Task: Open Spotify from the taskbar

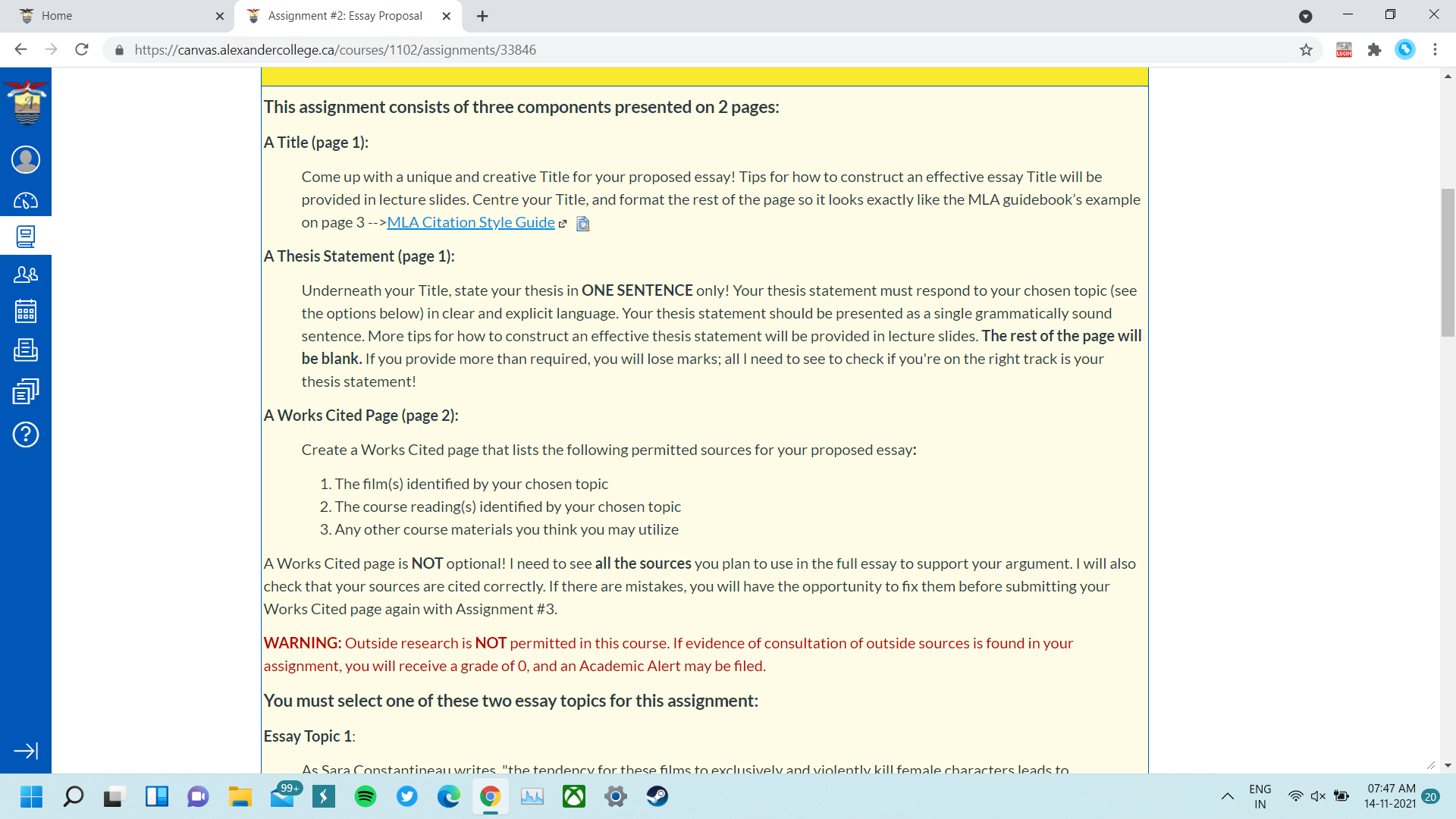Action: click(366, 796)
